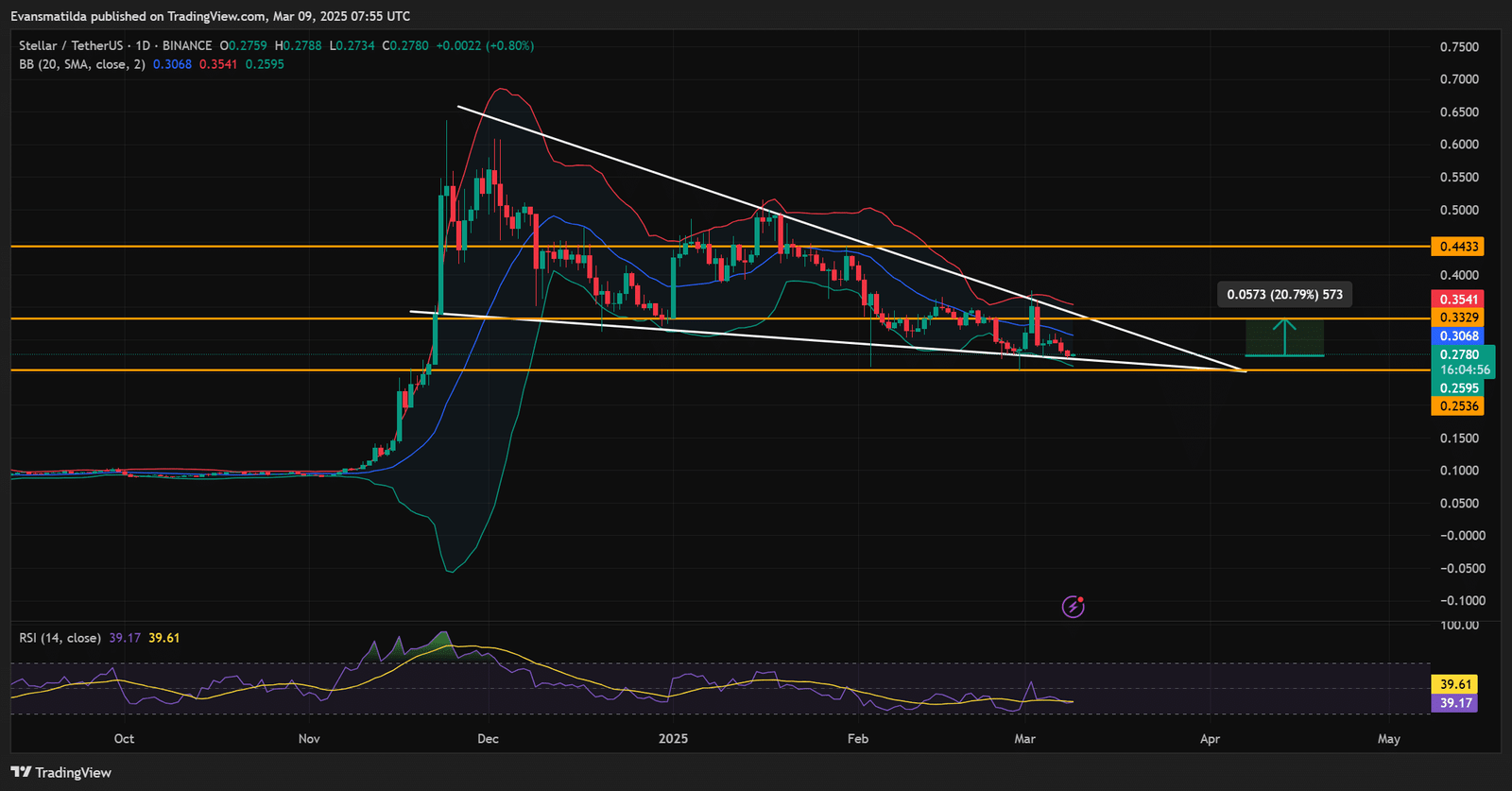The width and height of the screenshot is (1512, 791).
Task: Click the Apr label on time axis
Action: tap(1210, 739)
